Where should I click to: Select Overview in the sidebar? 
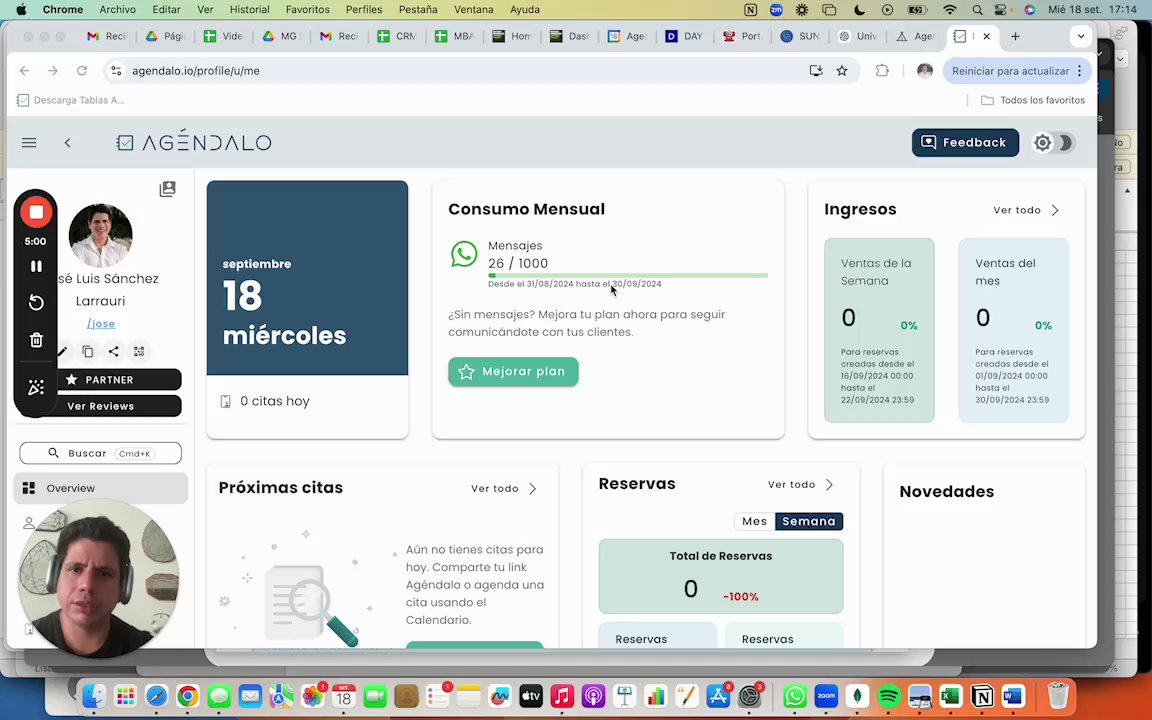pyautogui.click(x=101, y=488)
